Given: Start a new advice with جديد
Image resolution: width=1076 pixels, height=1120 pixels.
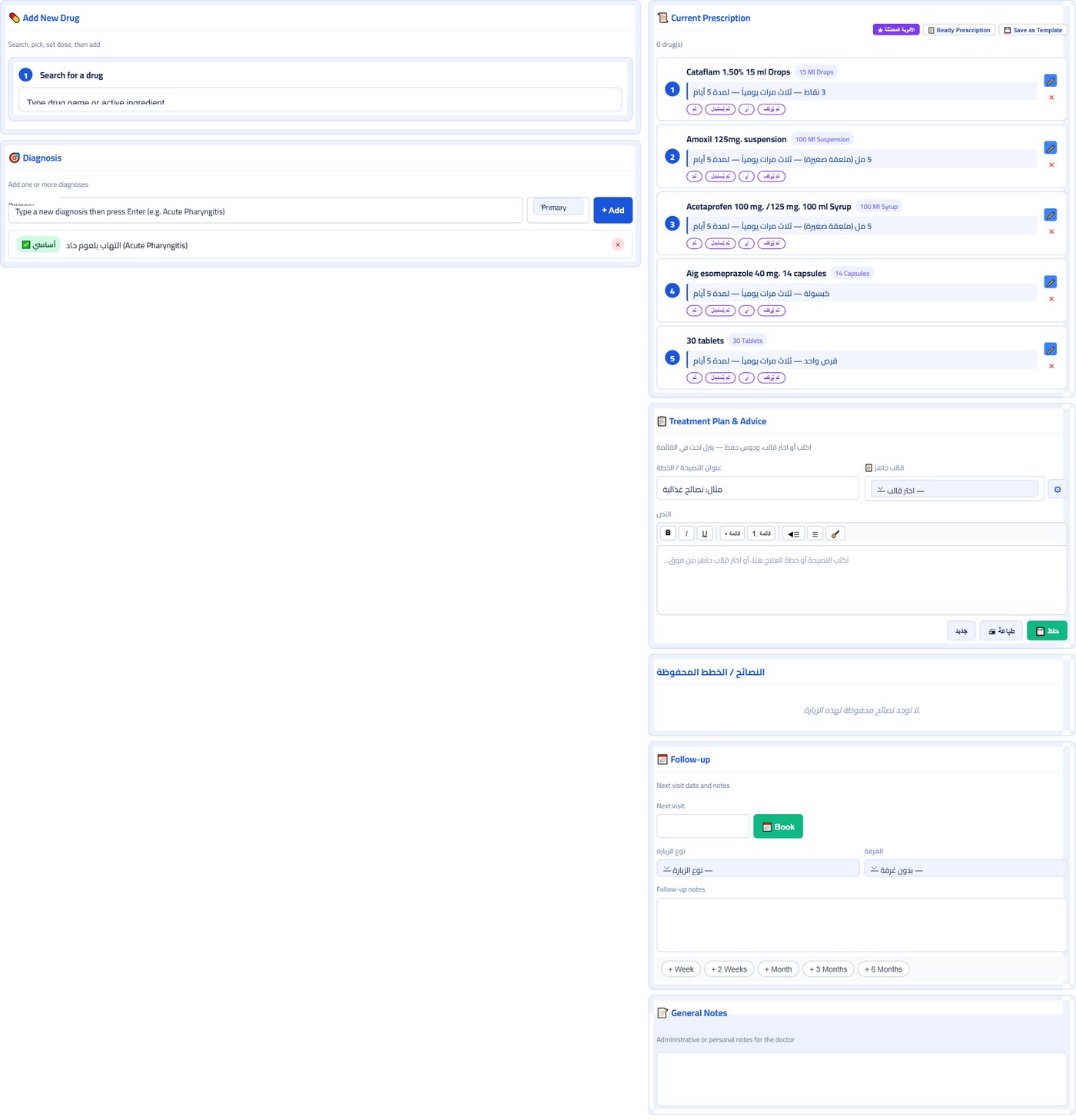Looking at the screenshot, I should (x=961, y=631).
